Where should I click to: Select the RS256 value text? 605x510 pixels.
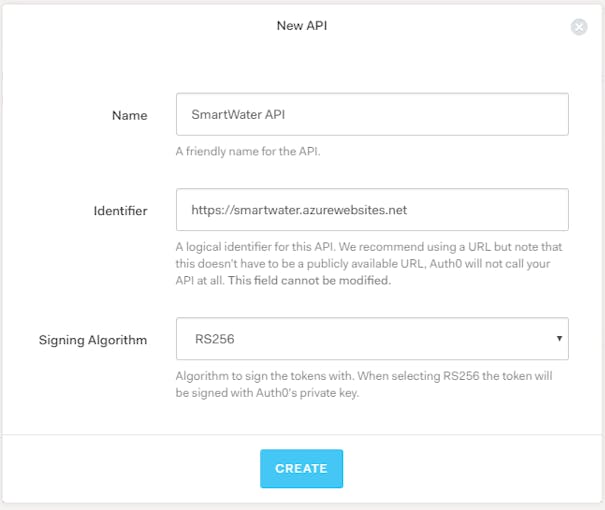215,339
